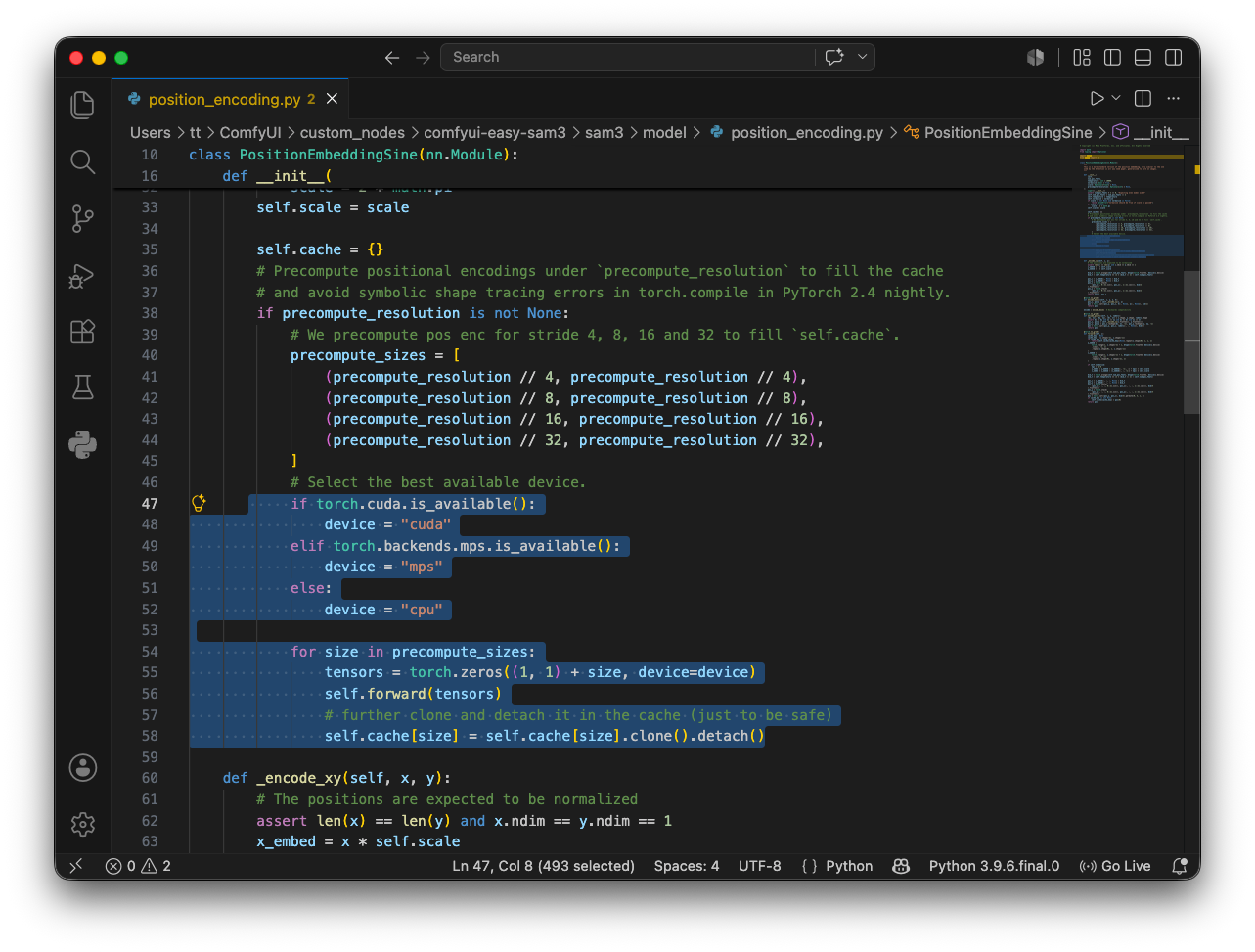The width and height of the screenshot is (1255, 952).
Task: Select Python 3.9.6.final.0 interpreter
Action: 994,866
